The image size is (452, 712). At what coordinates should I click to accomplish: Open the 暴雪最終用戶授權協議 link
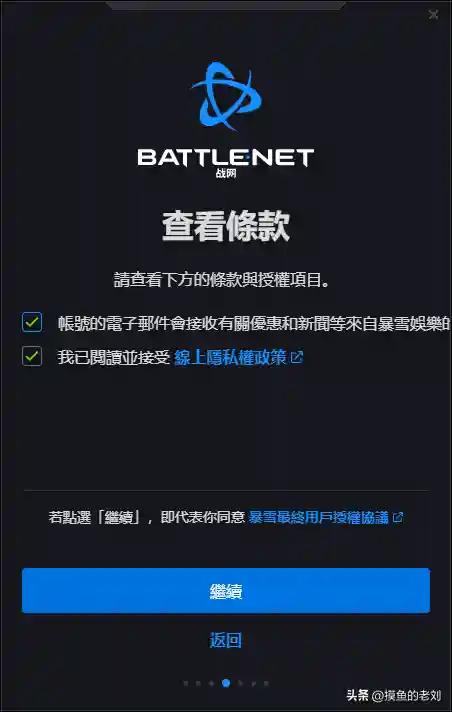[319, 517]
